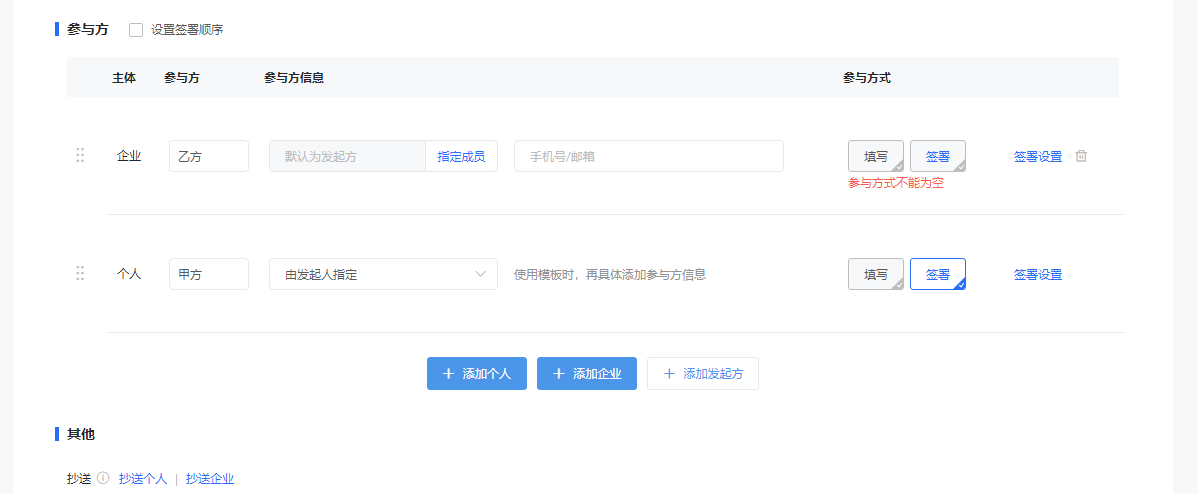1198x494 pixels.
Task: Click the 指定成员 button
Action: (461, 156)
